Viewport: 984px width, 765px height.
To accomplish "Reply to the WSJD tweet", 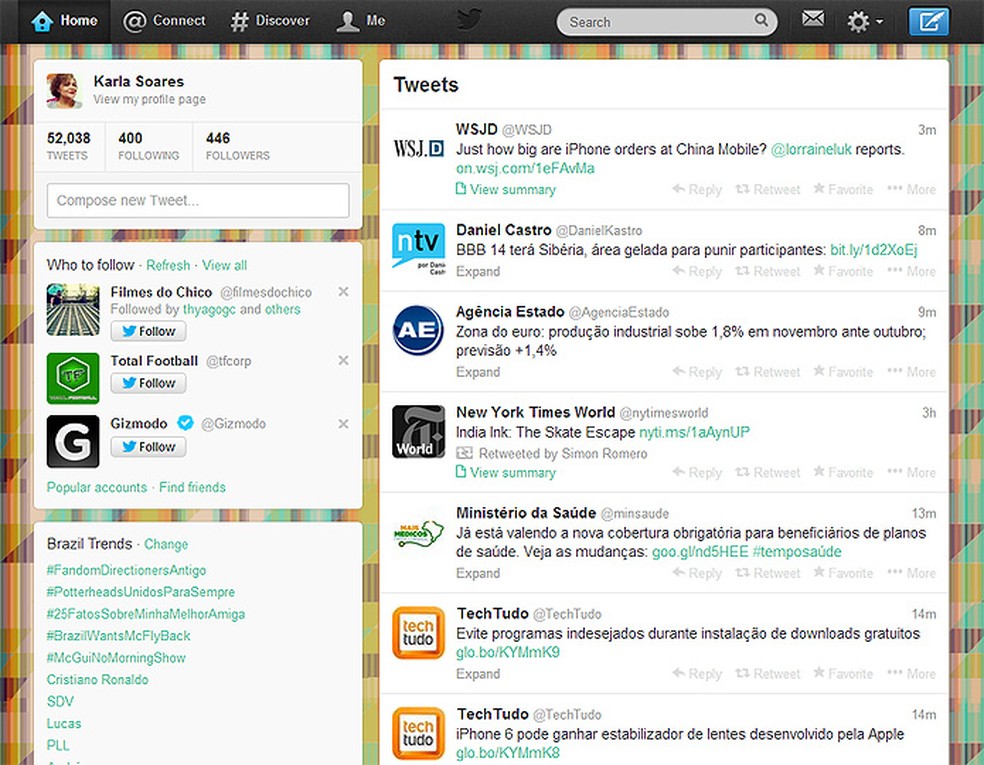I will [x=697, y=190].
